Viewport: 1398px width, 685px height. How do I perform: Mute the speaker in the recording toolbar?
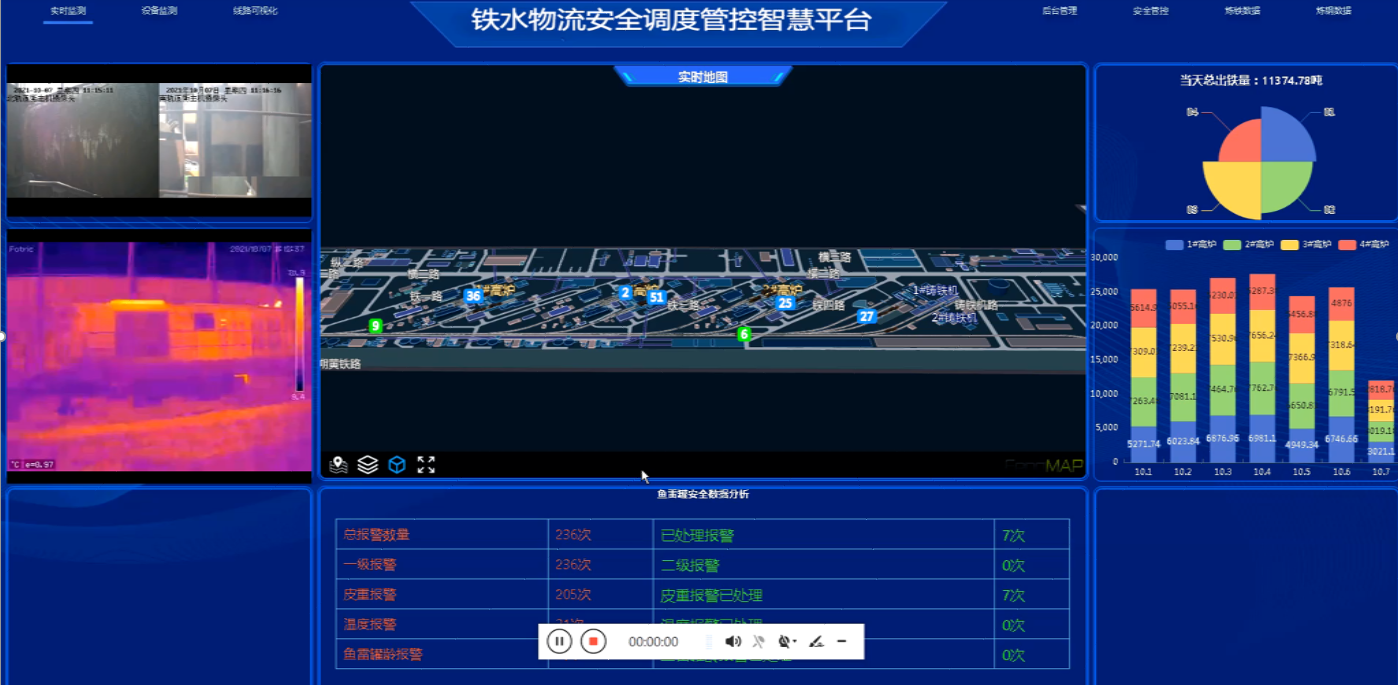[x=734, y=641]
